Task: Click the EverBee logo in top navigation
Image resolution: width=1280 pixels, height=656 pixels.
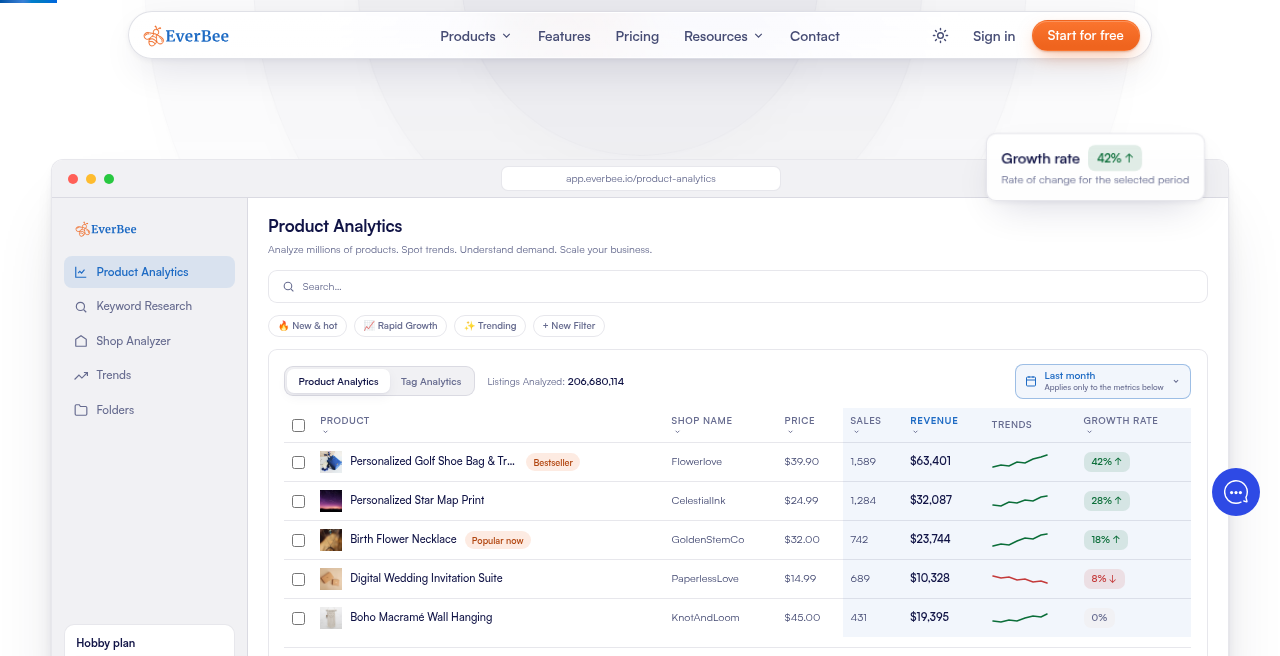Action: click(186, 36)
